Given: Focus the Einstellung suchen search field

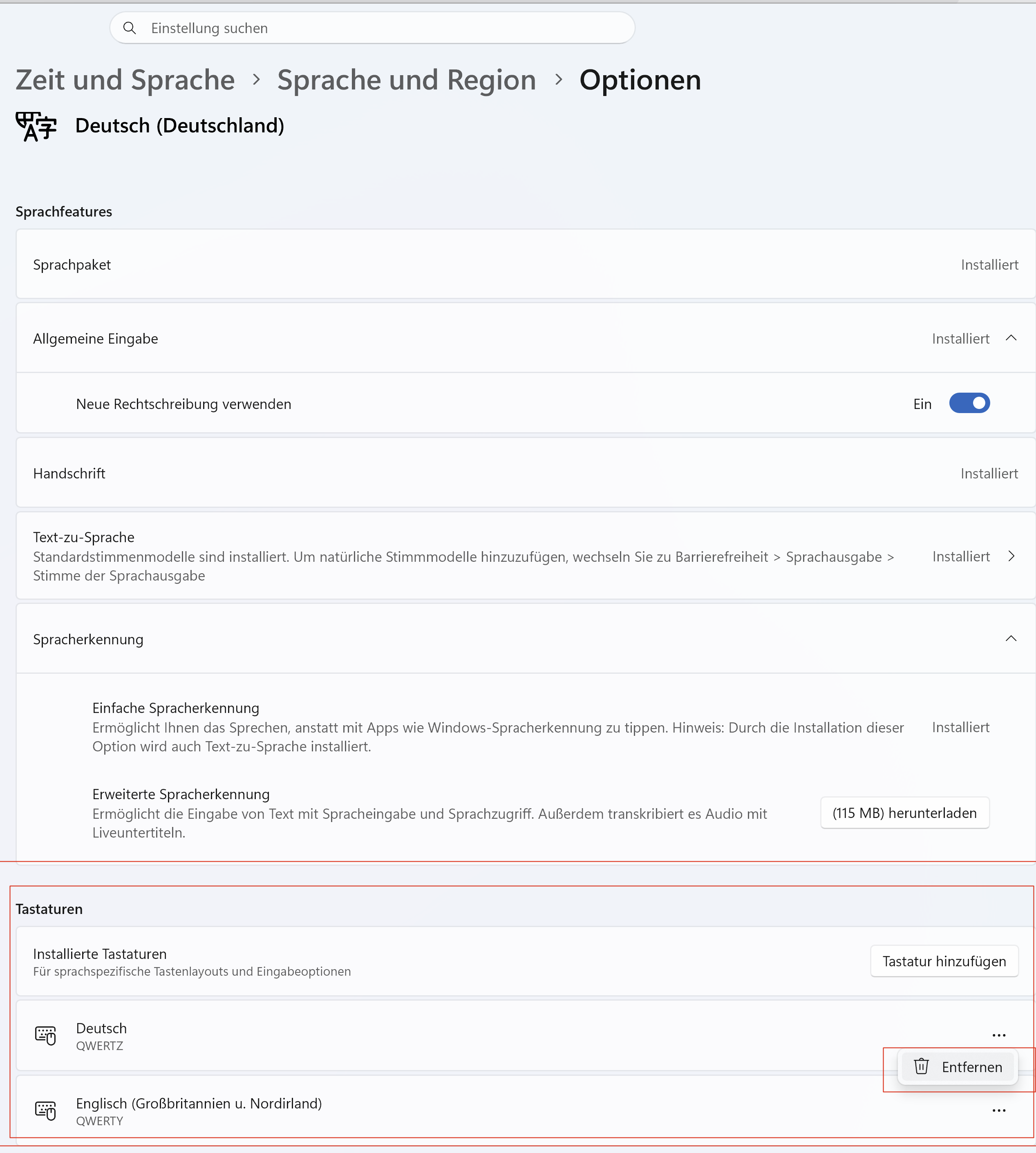Looking at the screenshot, I should pos(372,28).
